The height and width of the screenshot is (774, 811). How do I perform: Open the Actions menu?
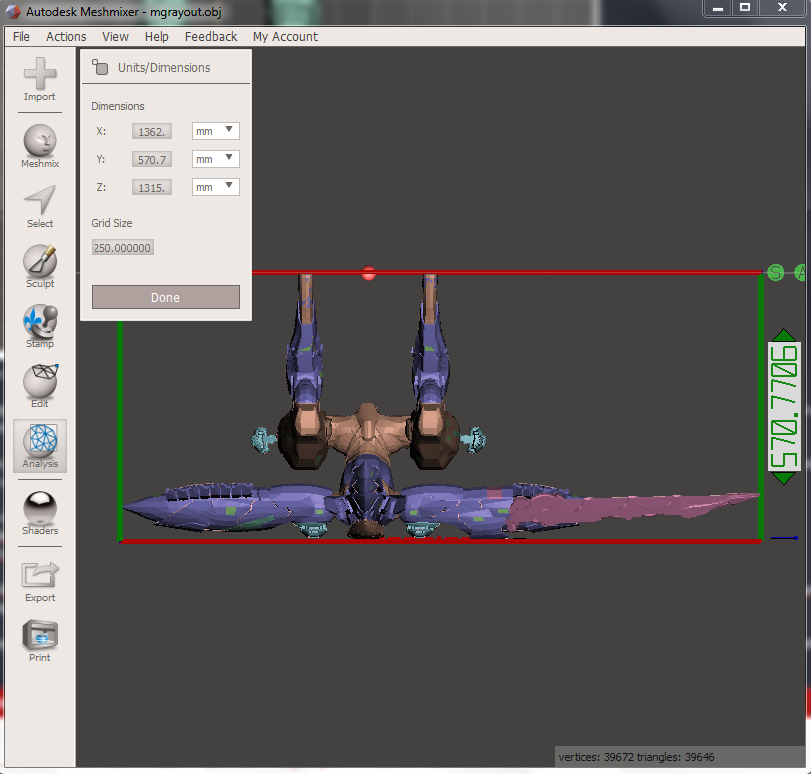click(66, 37)
